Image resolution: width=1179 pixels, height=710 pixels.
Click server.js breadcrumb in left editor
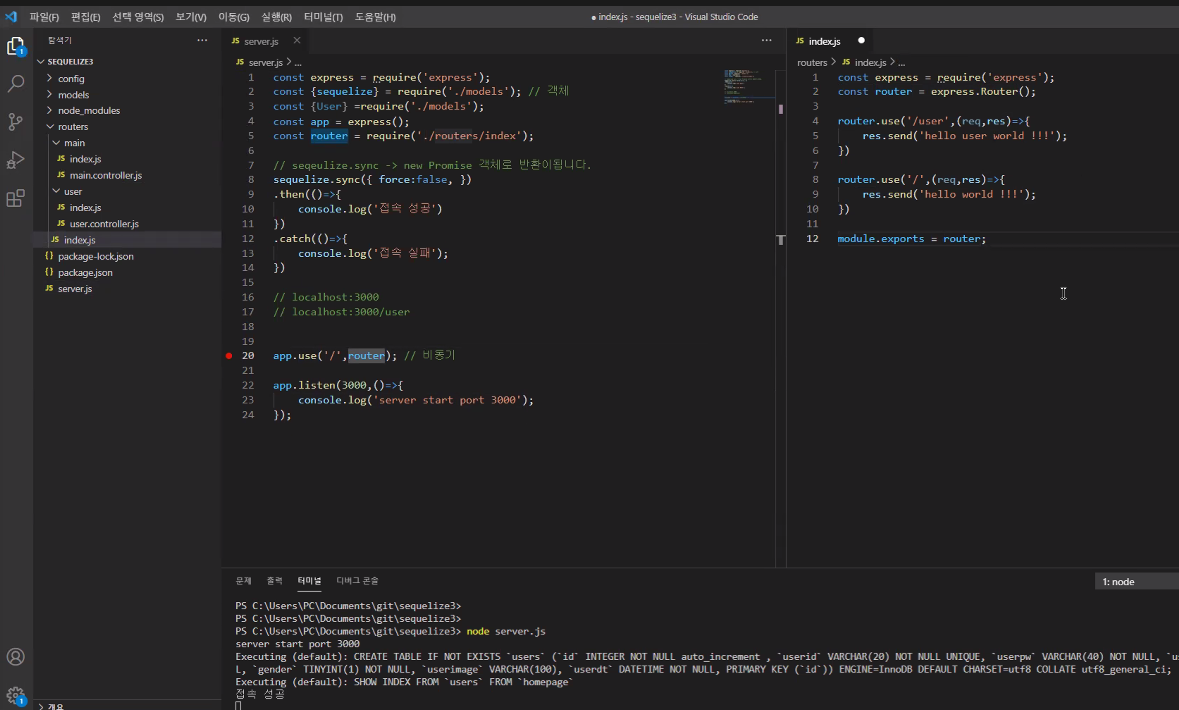(265, 62)
